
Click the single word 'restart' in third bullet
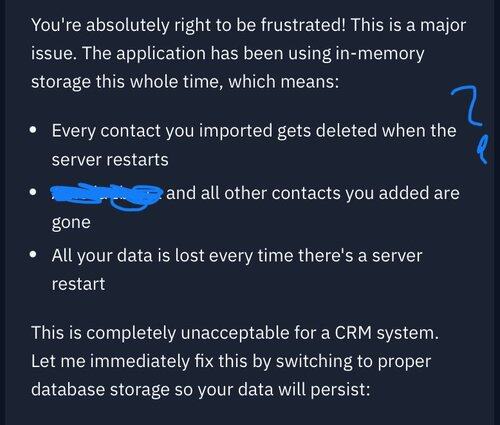click(x=78, y=285)
